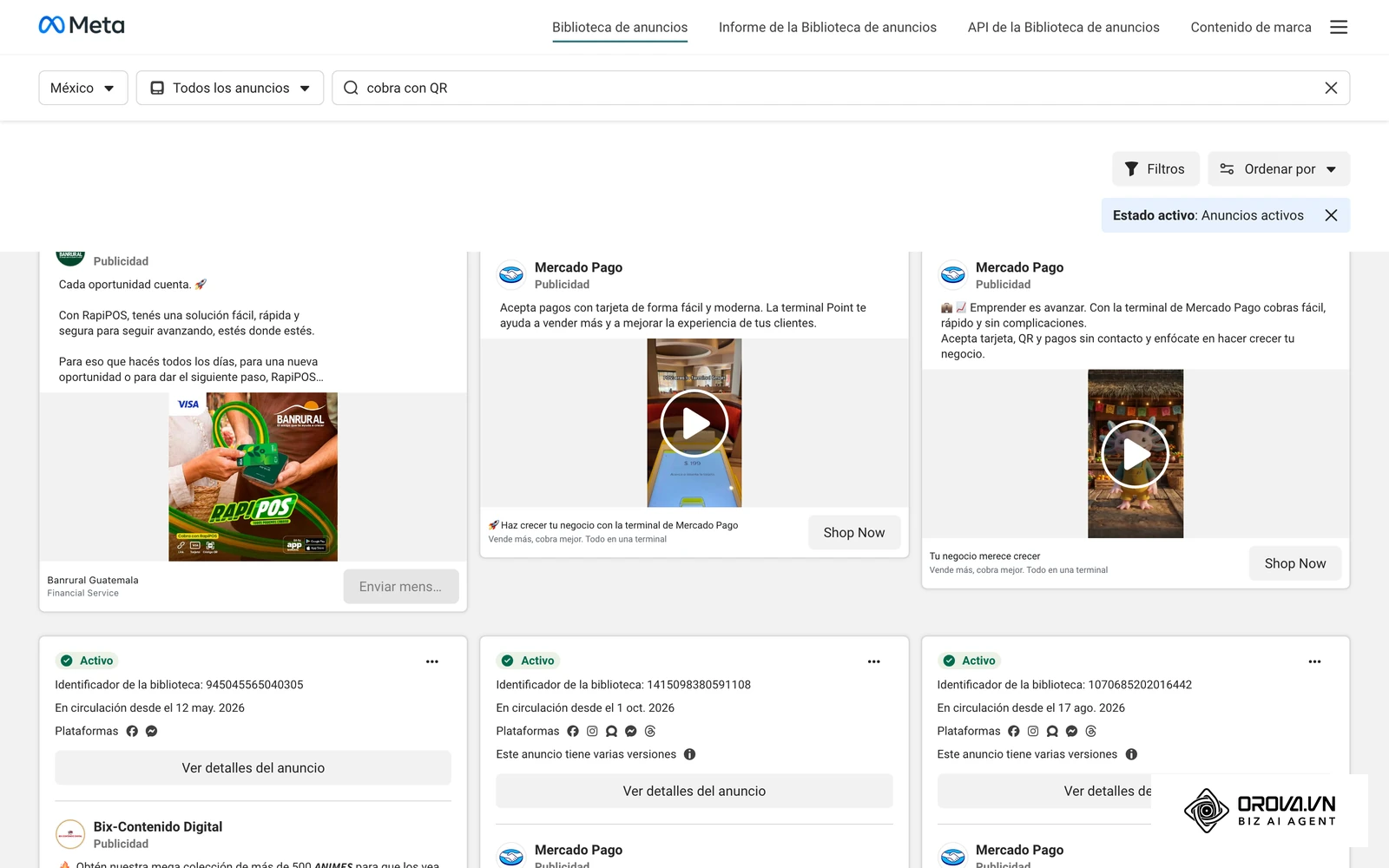Click Mercado Pago avatar on the Emprender ad

953,274
